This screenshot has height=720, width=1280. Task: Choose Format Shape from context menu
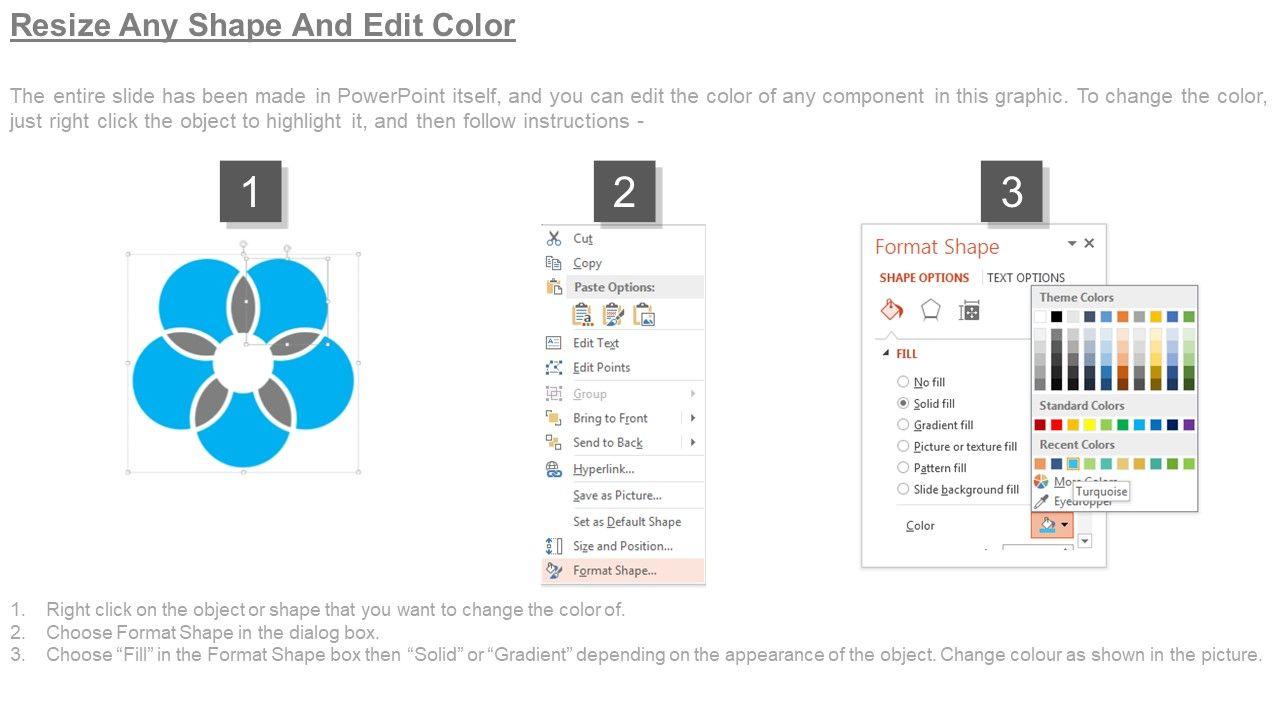pos(614,571)
